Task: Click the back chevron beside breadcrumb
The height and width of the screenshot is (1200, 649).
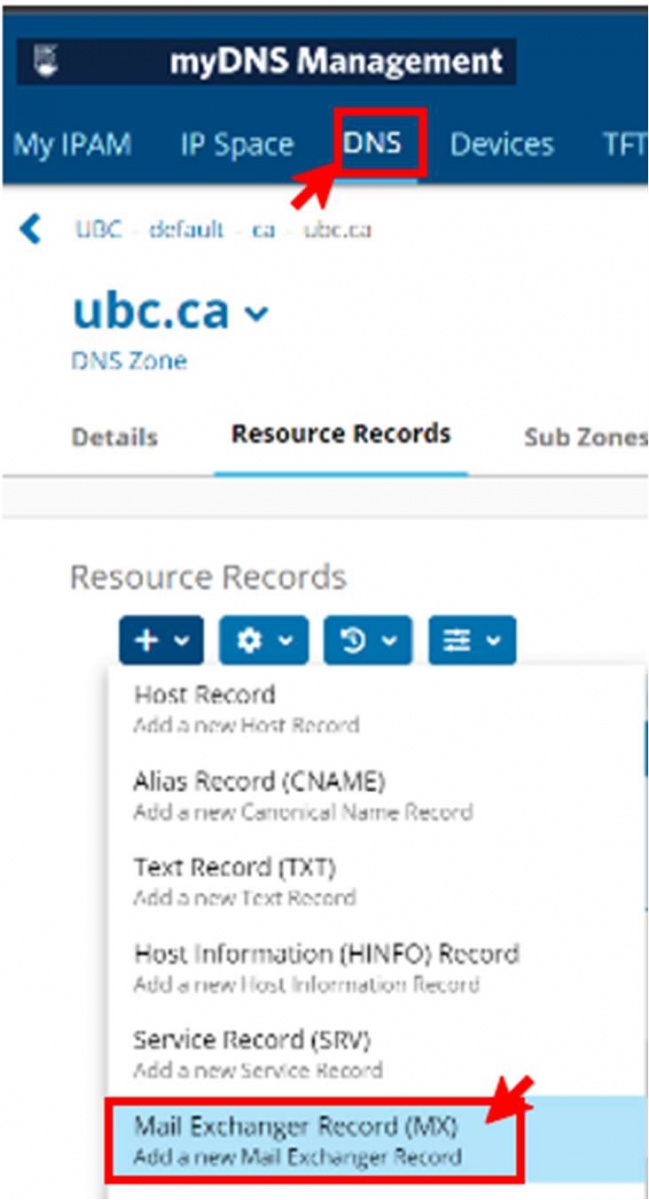Action: 32,229
